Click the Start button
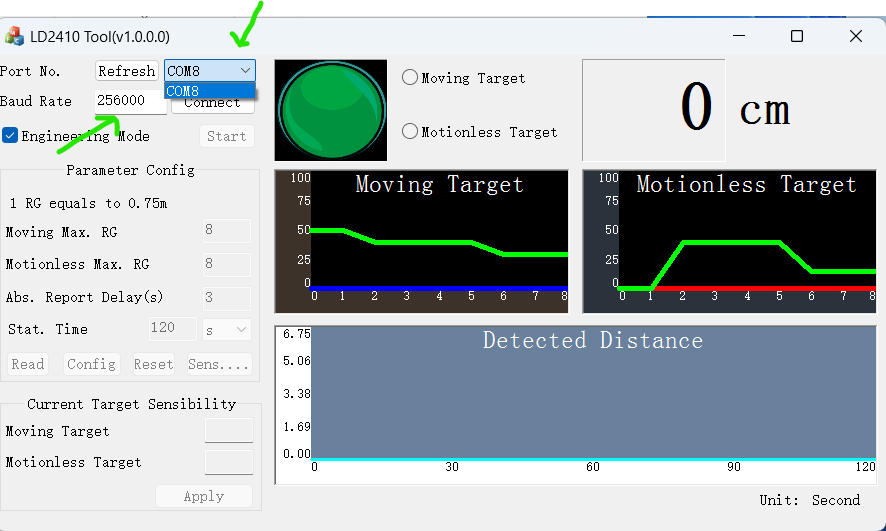This screenshot has width=886, height=531. point(226,136)
